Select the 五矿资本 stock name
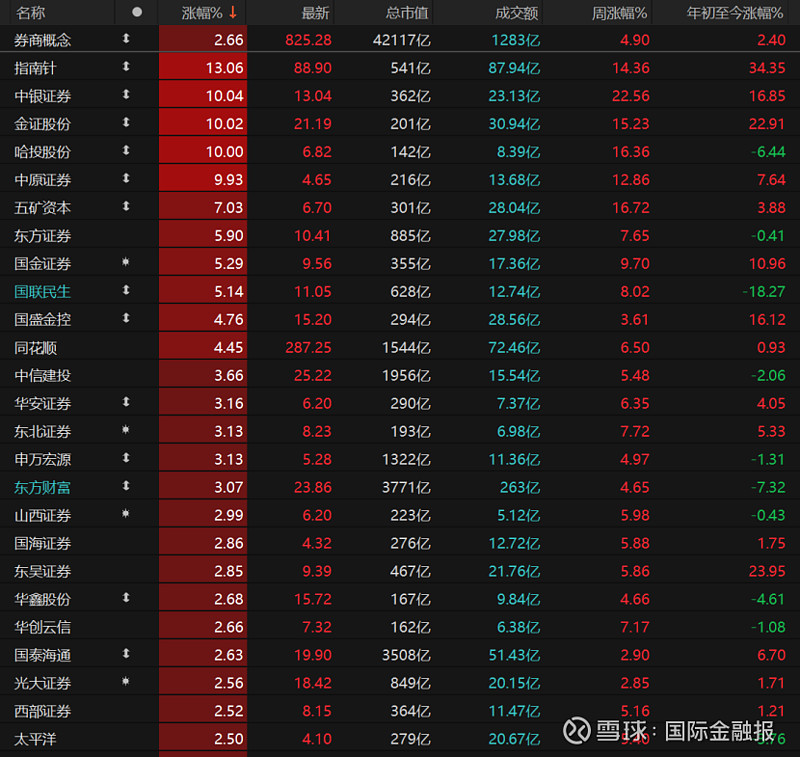Viewport: 800px width, 757px height. coord(42,208)
